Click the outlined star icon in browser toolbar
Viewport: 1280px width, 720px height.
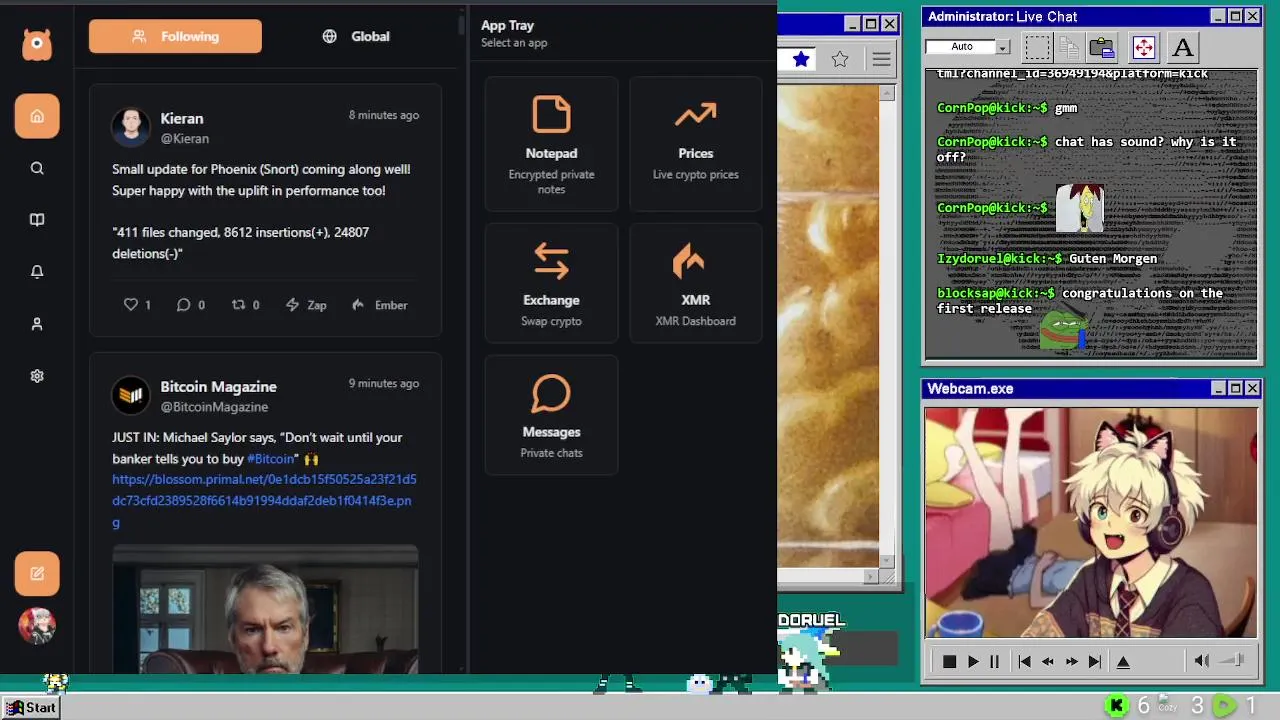(840, 59)
